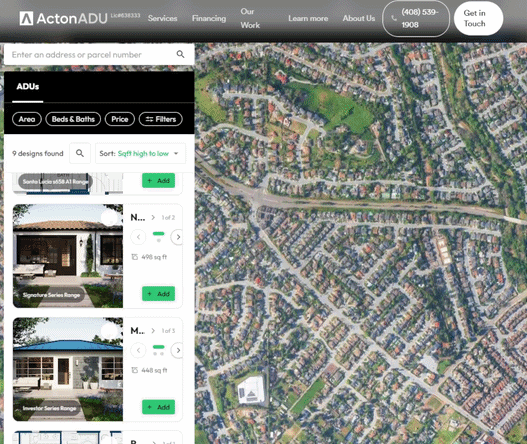The width and height of the screenshot is (527, 444).
Task: Open the Learn more menu
Action: click(x=308, y=18)
